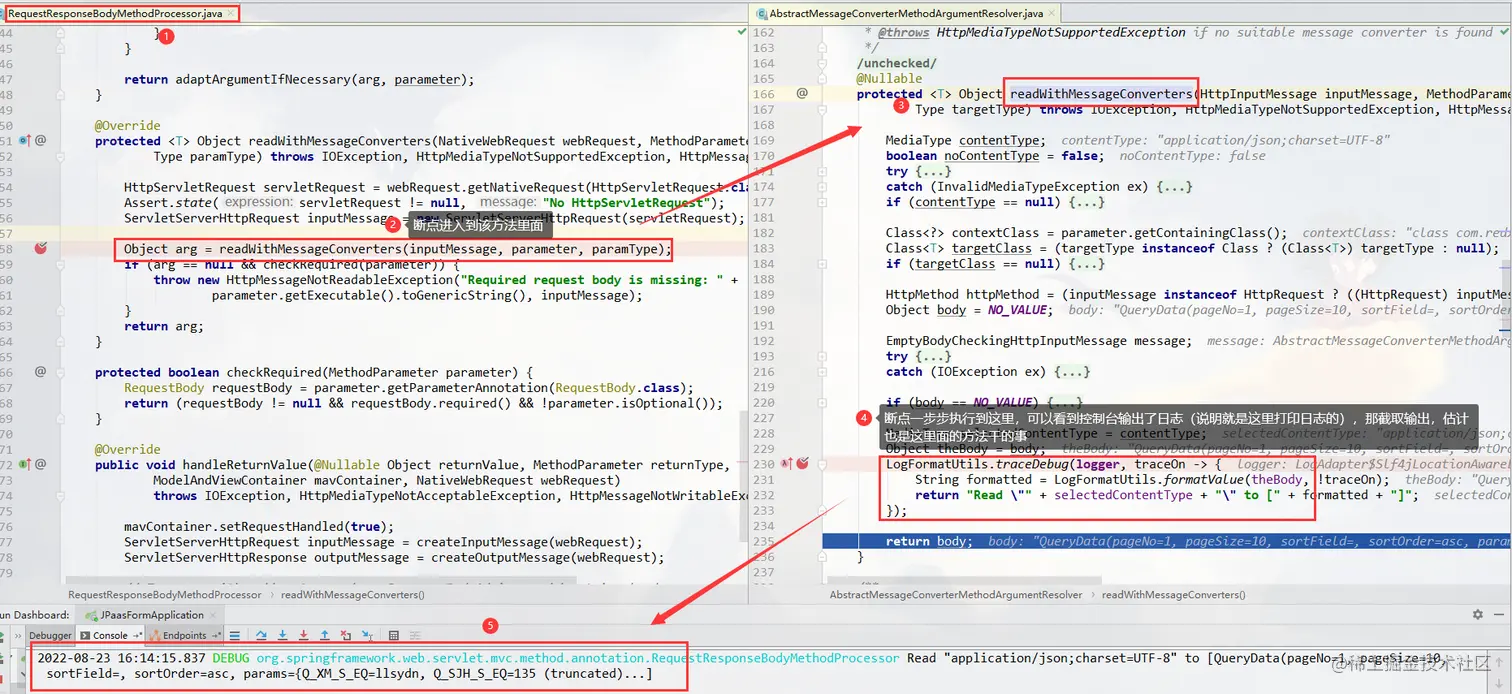Switch to AbstractMessageConverterMethodArgumentResolver.java tab
1512x694 pixels.
tap(906, 13)
